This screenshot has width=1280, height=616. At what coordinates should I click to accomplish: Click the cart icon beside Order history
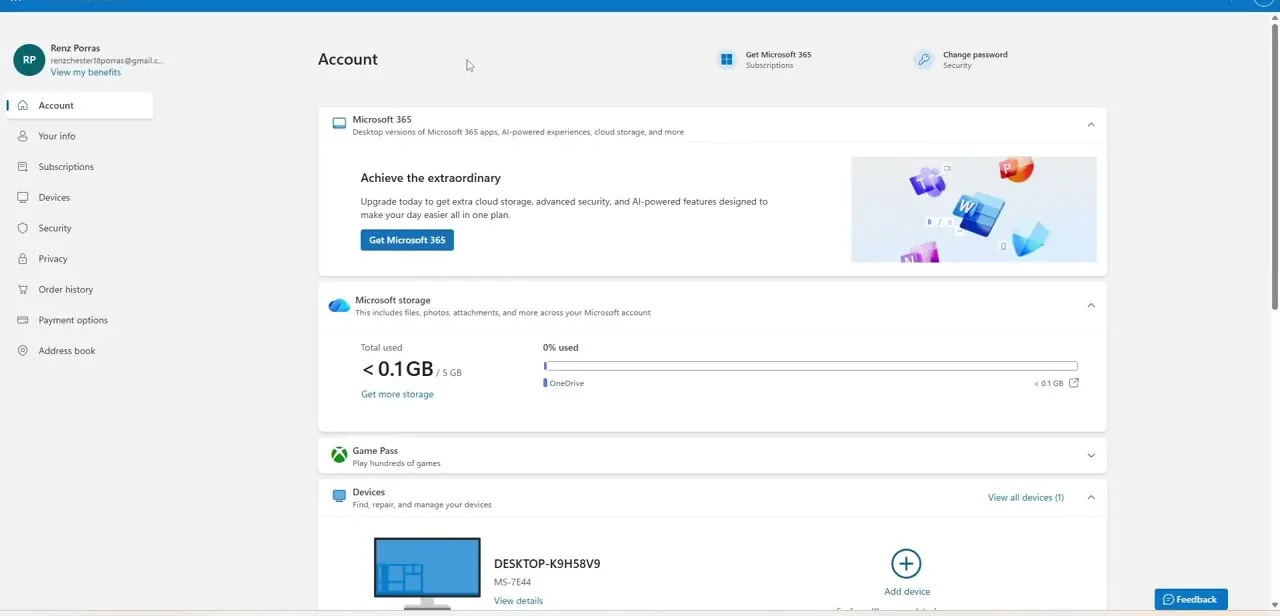(23, 289)
